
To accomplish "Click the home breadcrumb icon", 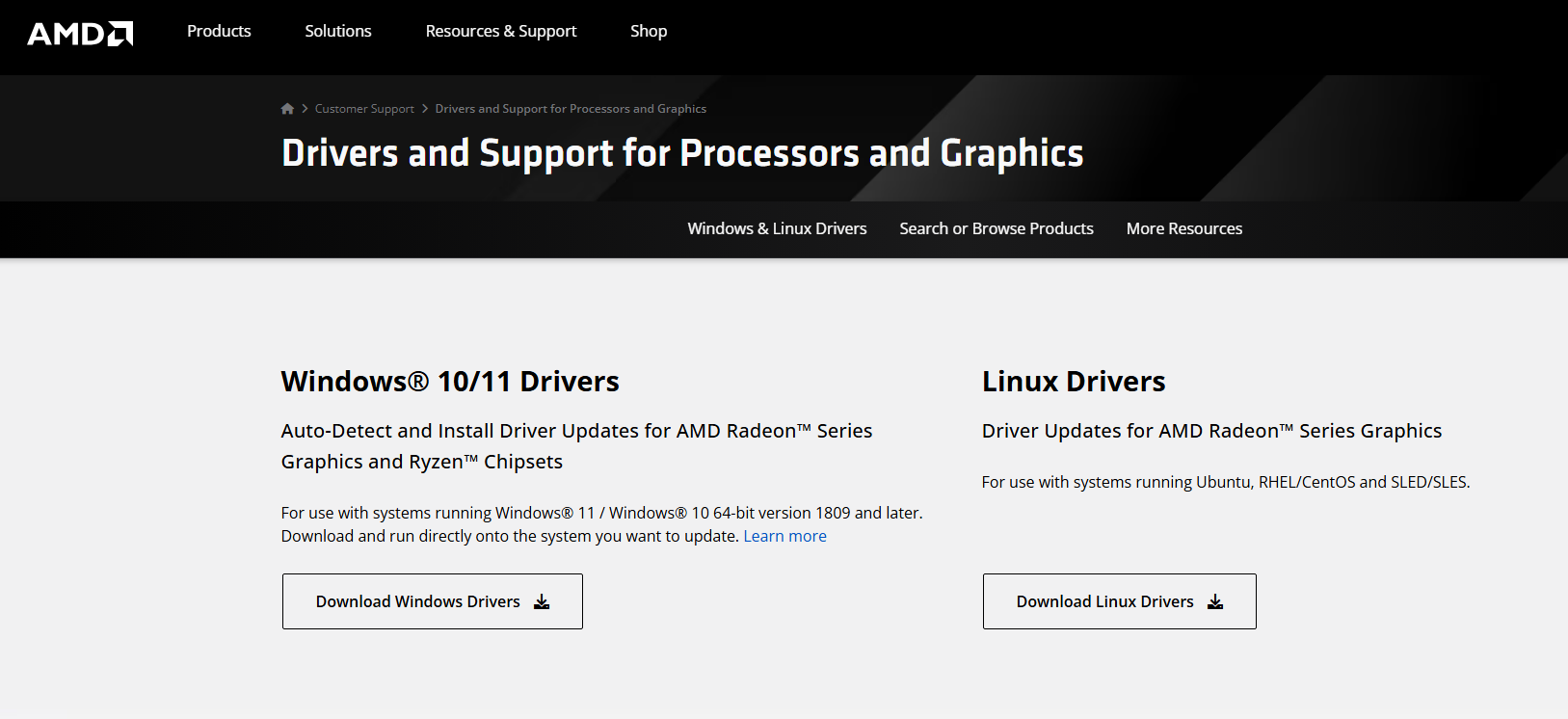I will pyautogui.click(x=287, y=109).
